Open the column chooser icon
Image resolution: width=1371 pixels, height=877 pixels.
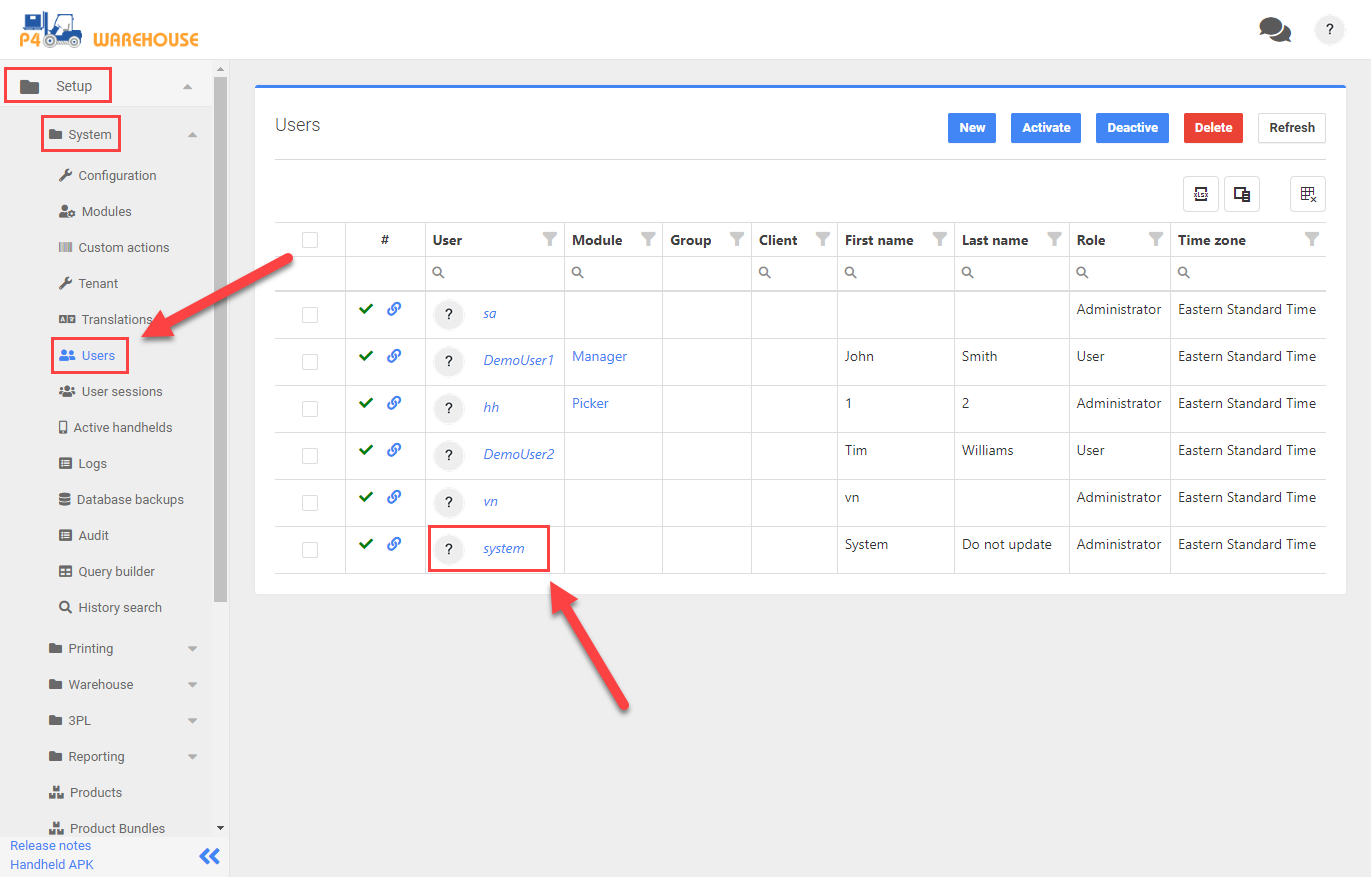tap(1242, 195)
